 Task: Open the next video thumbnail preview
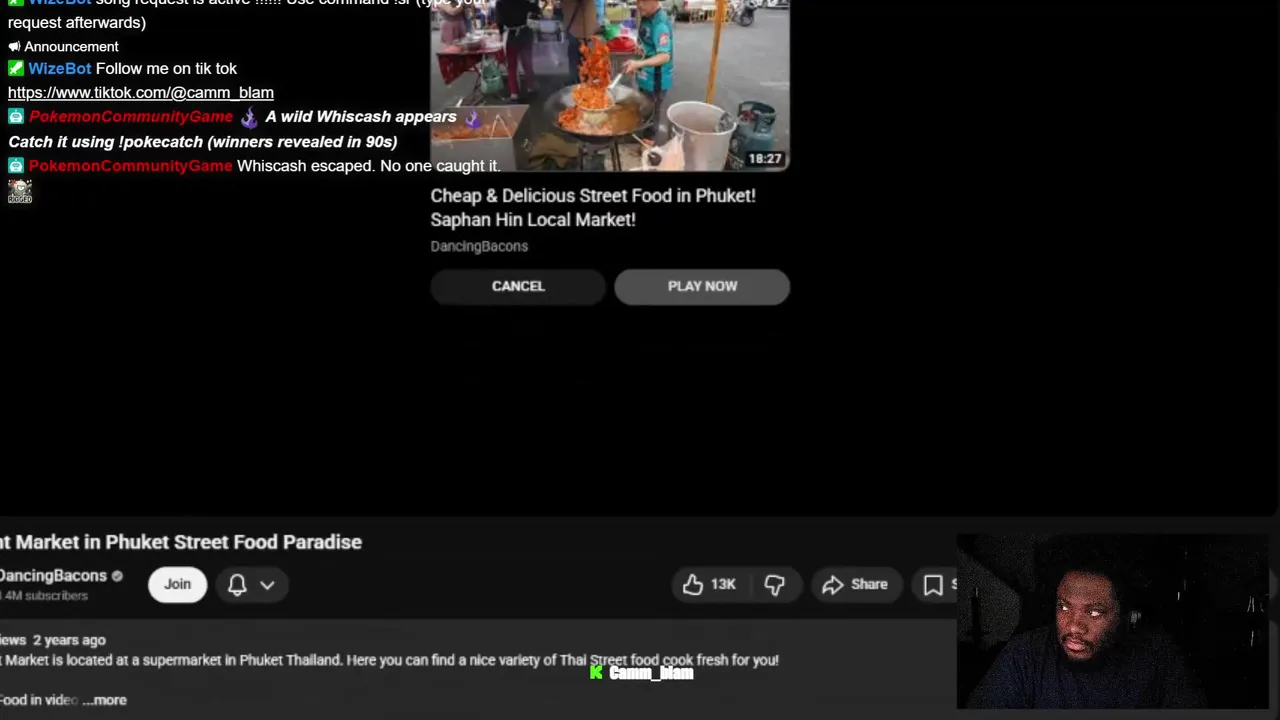(x=610, y=85)
